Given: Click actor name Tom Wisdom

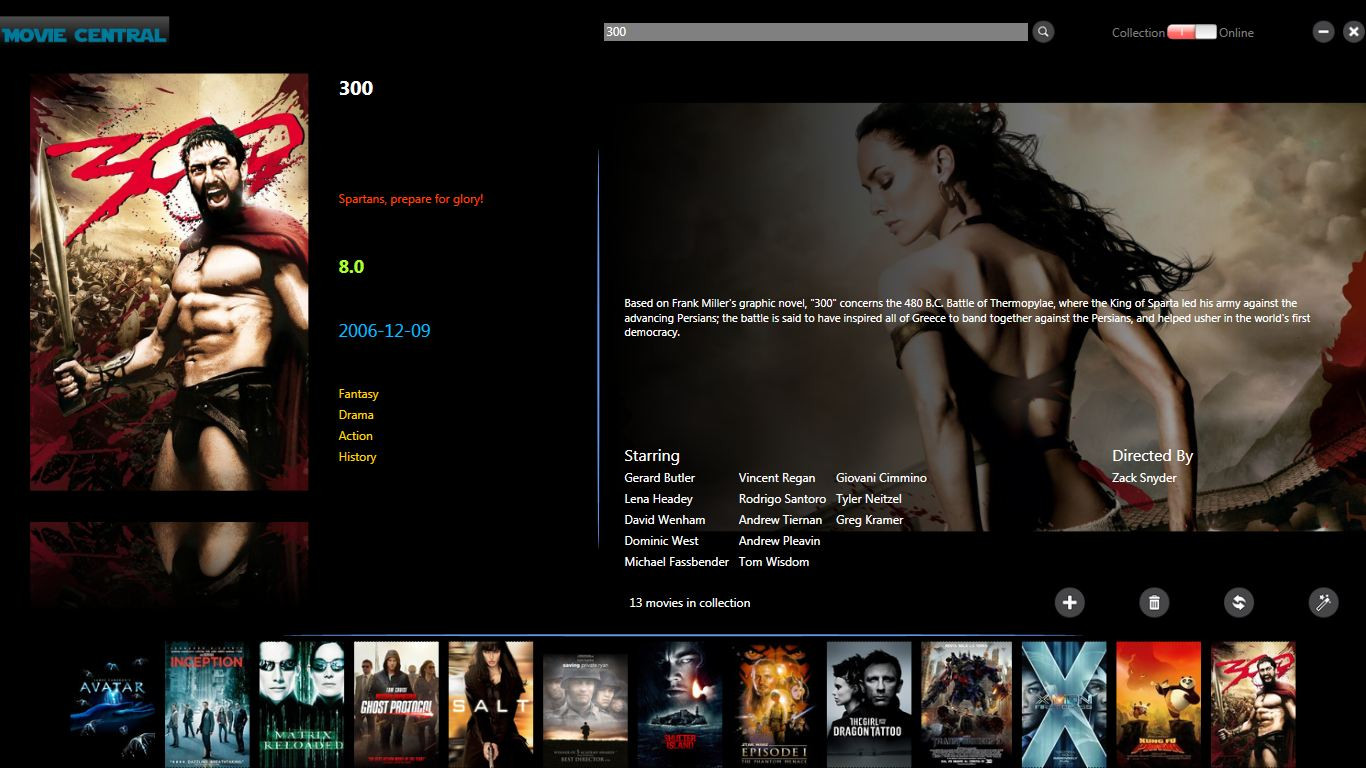Looking at the screenshot, I should tap(774, 562).
